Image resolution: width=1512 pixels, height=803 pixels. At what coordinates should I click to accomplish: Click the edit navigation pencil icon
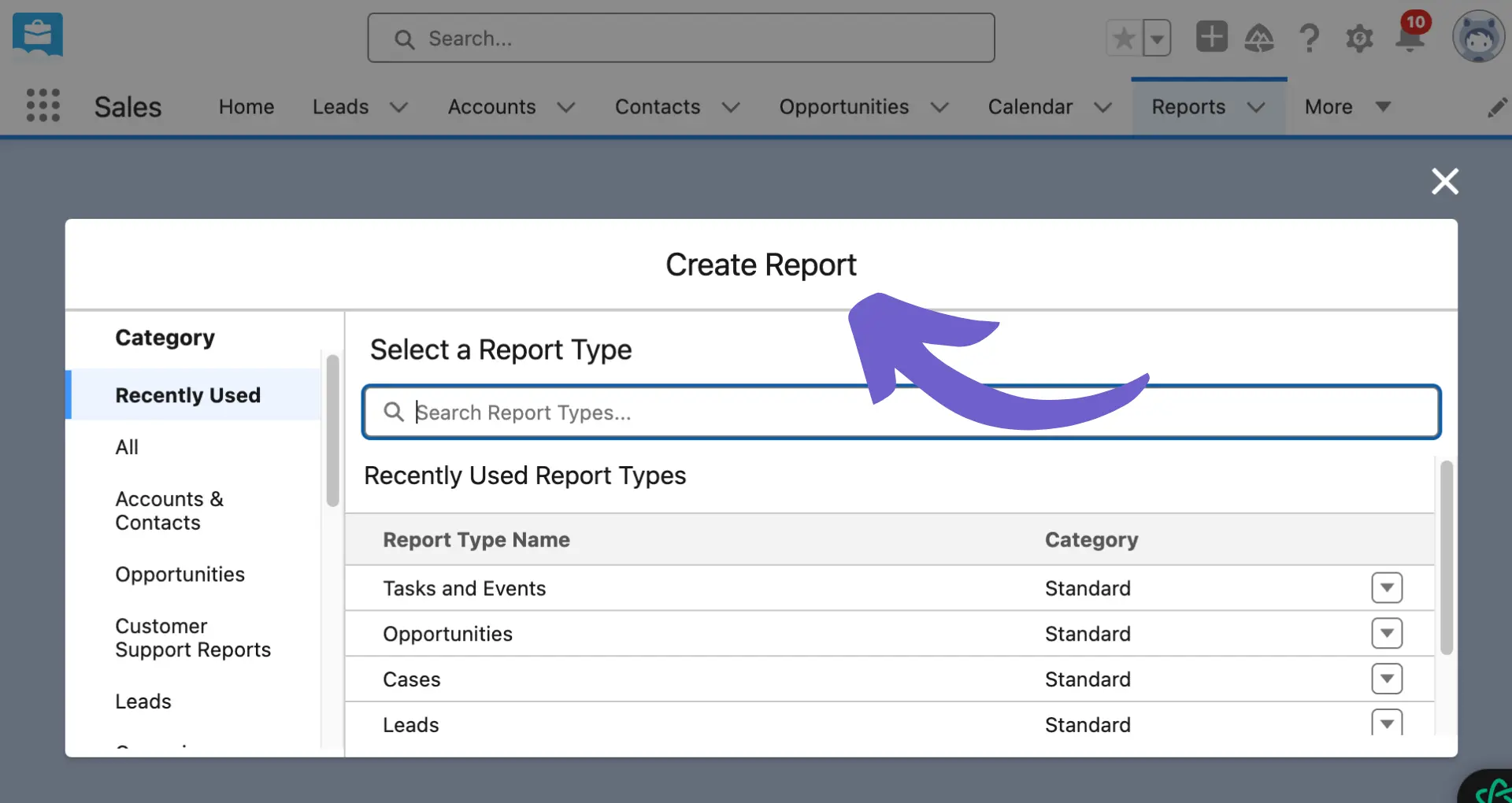(x=1497, y=107)
